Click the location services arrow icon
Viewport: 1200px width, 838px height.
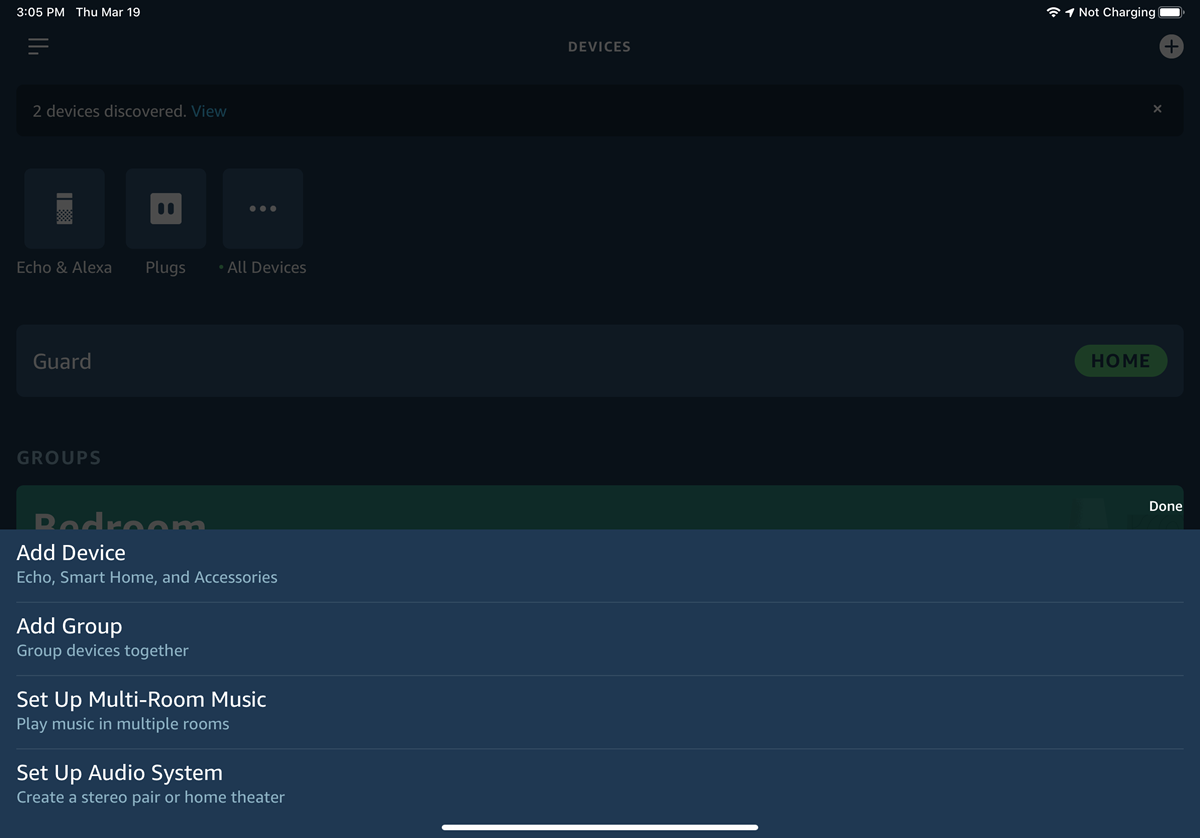click(x=1070, y=12)
